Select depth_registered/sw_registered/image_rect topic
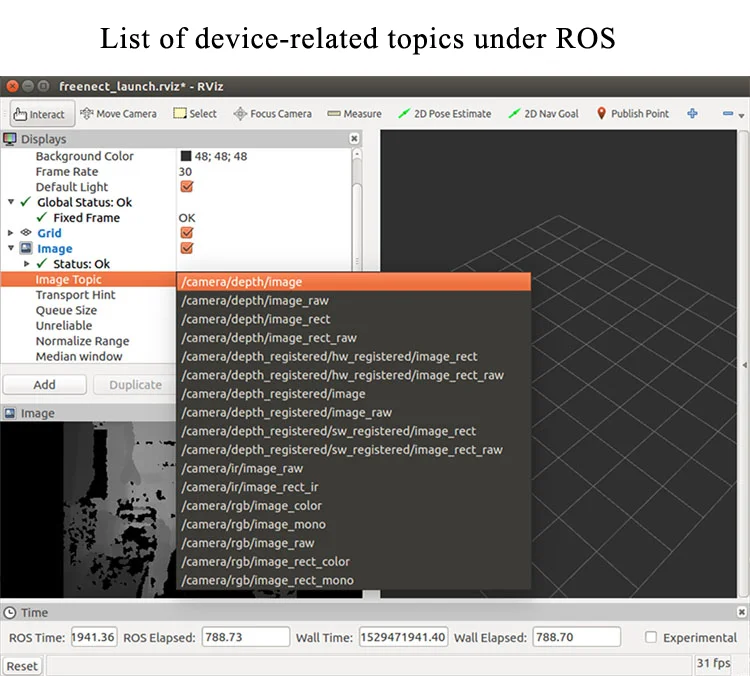The image size is (750, 676). pos(353,431)
